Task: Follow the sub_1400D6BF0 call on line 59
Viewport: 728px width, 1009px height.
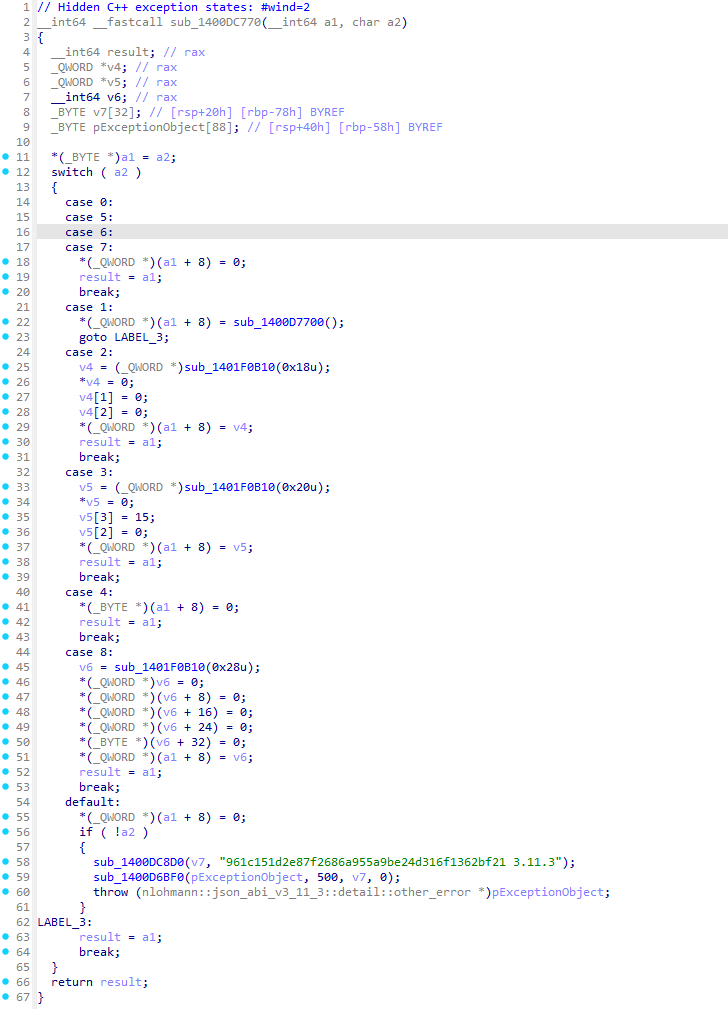Action: [139, 877]
